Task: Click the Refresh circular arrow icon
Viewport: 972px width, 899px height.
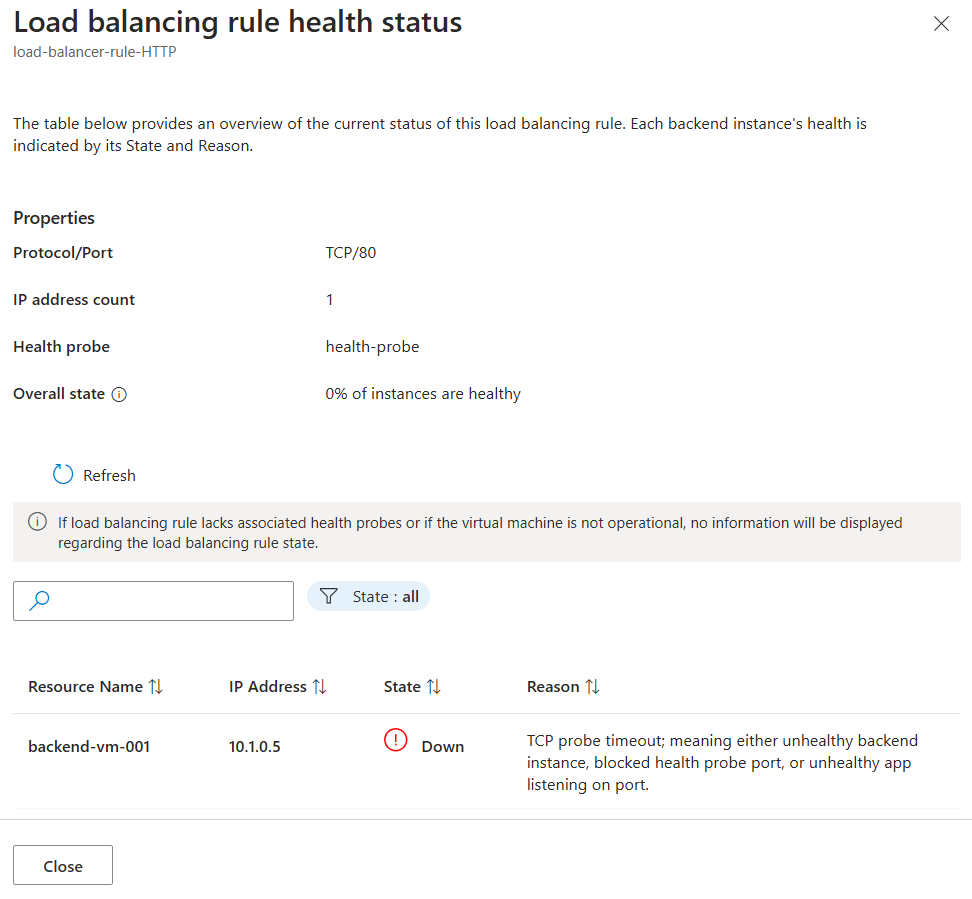Action: pyautogui.click(x=63, y=475)
